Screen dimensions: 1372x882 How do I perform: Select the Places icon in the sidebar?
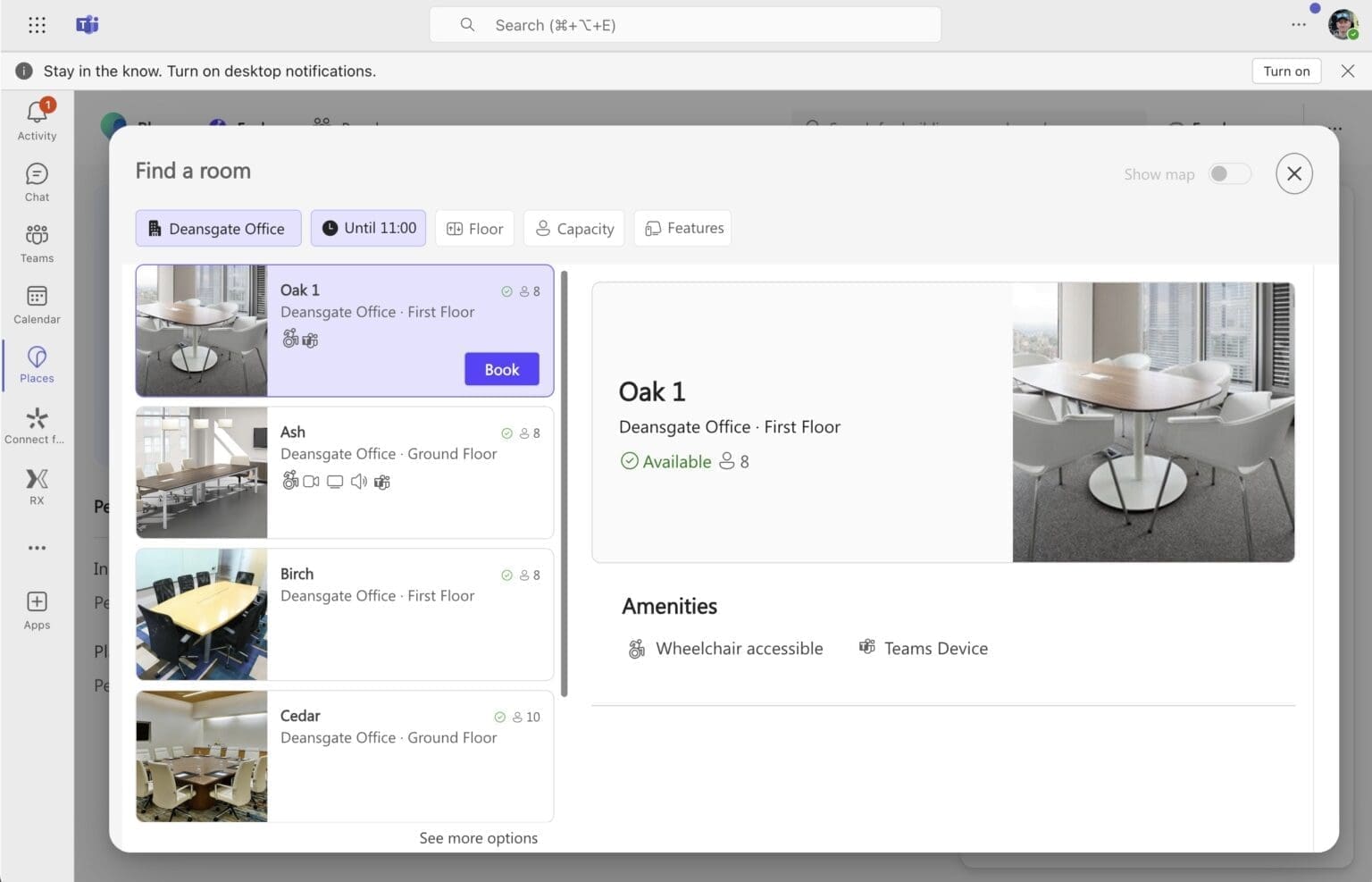pyautogui.click(x=37, y=361)
